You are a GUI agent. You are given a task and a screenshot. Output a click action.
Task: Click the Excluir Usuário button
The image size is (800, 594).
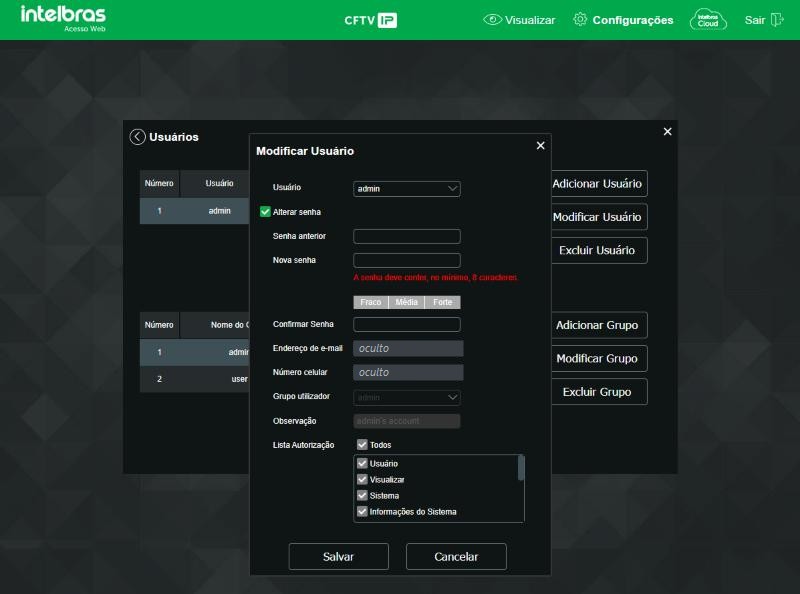(x=599, y=251)
